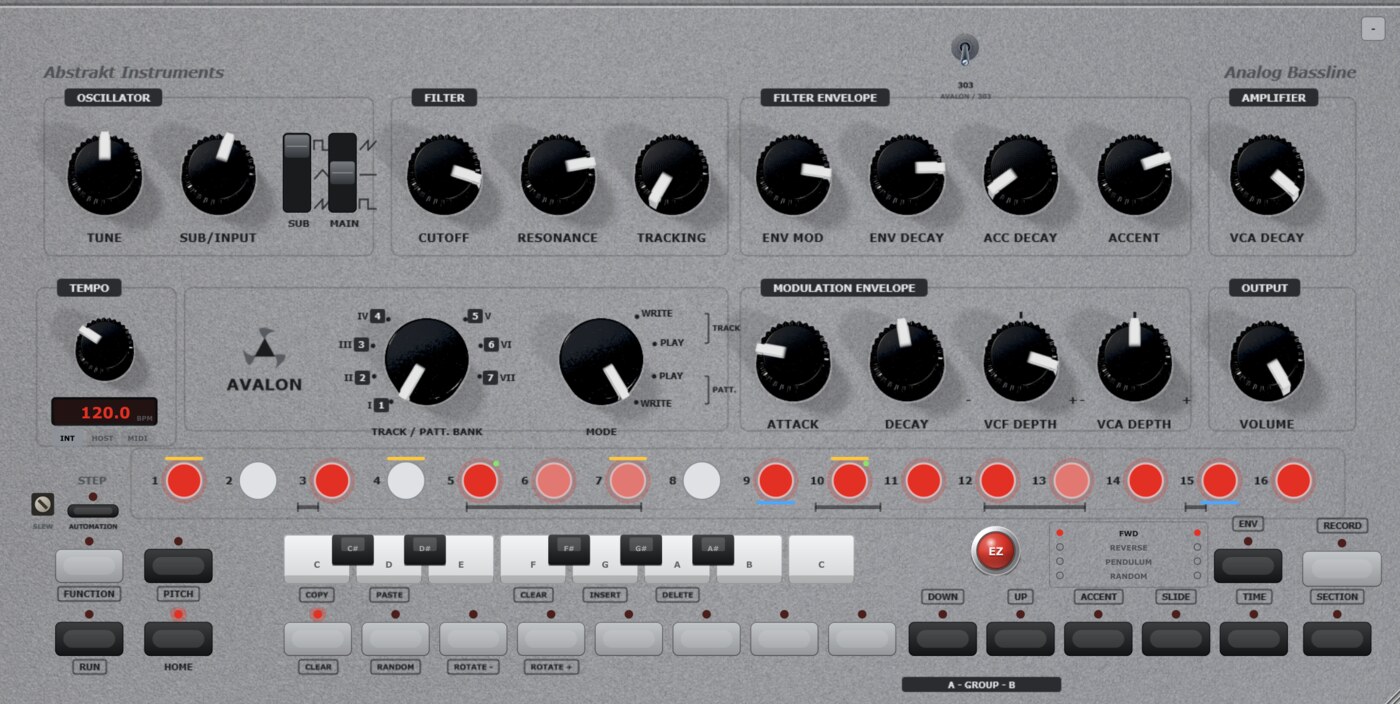Image resolution: width=1400 pixels, height=704 pixels.
Task: Select HOST sync mode
Action: click(x=103, y=438)
